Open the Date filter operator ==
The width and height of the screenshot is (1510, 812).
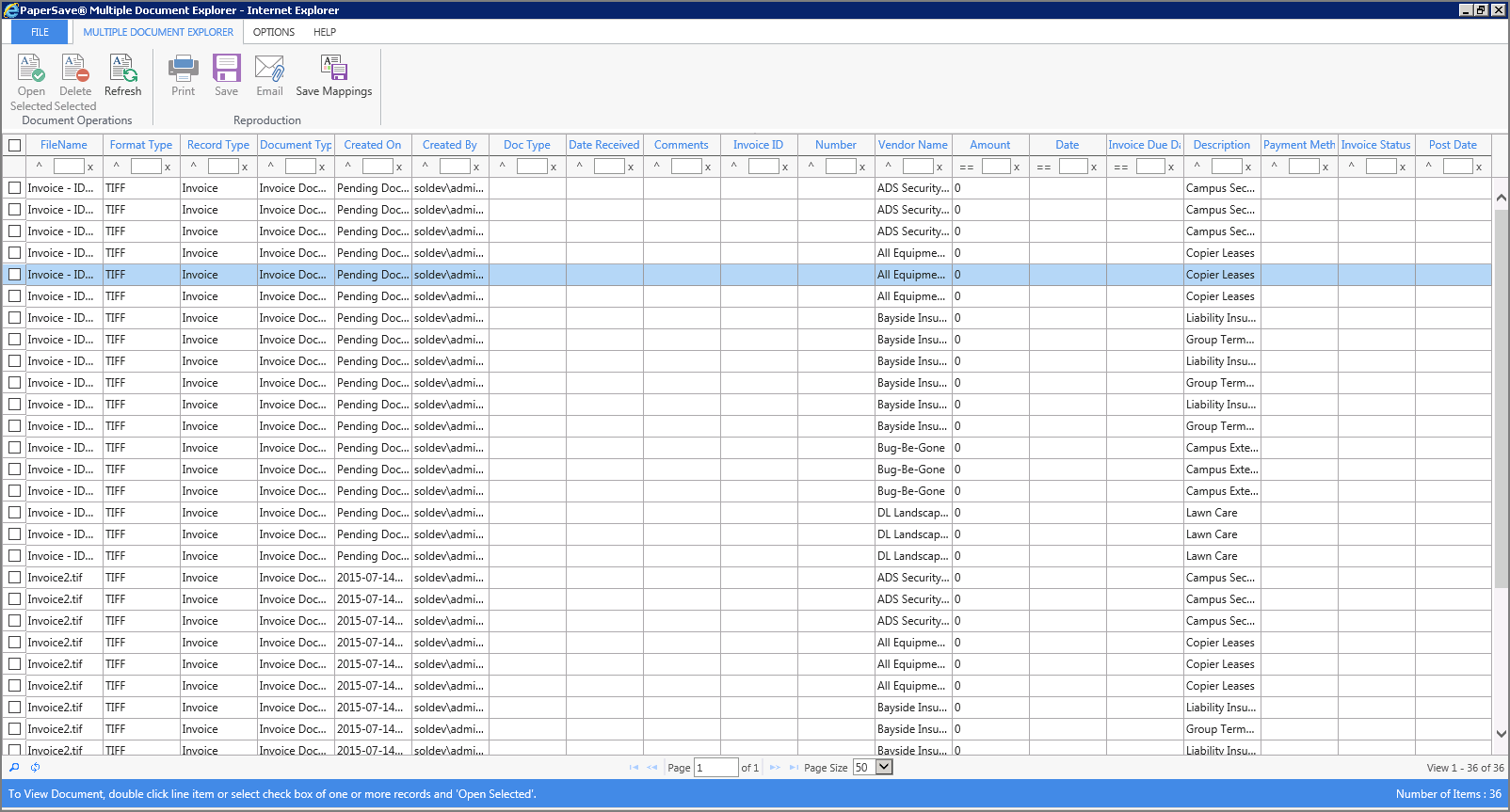click(x=1044, y=167)
